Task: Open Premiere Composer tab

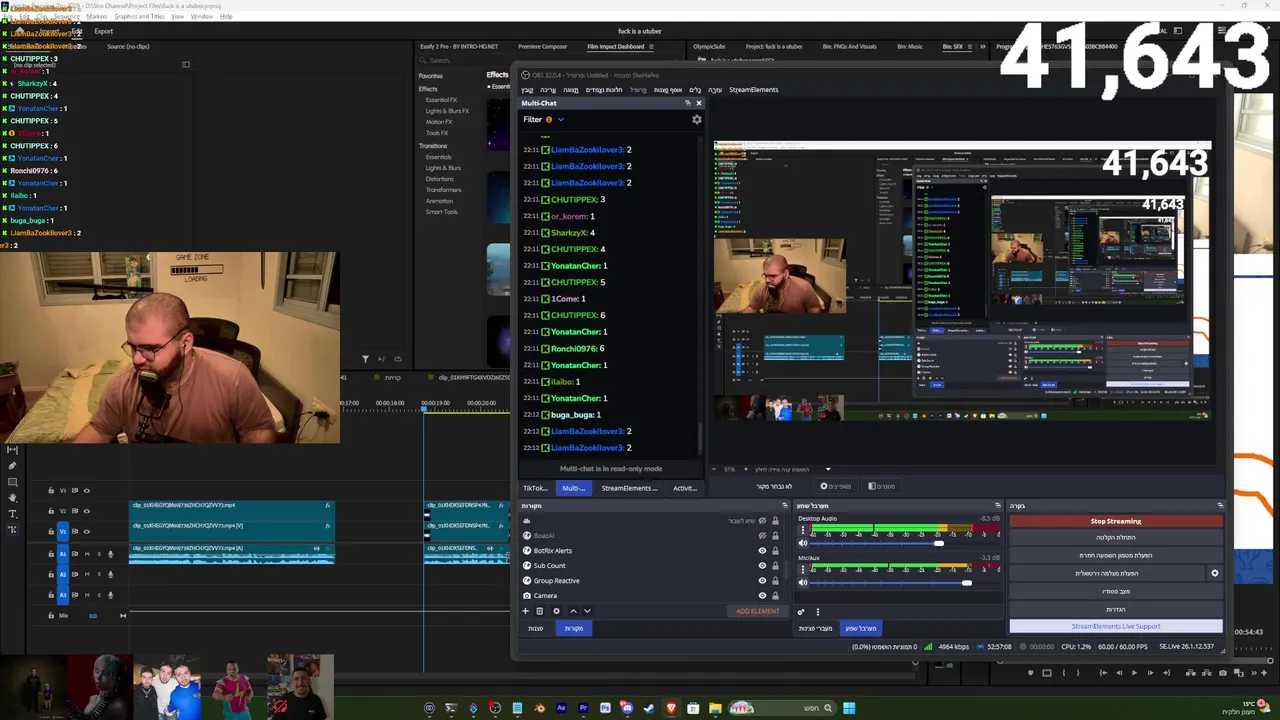Action: click(542, 46)
